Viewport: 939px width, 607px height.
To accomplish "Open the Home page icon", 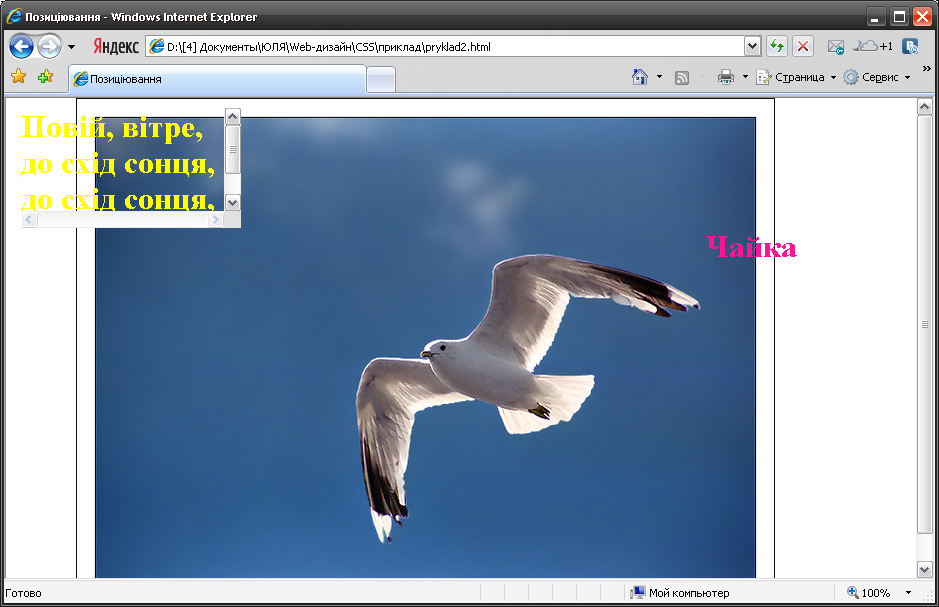I will point(640,77).
